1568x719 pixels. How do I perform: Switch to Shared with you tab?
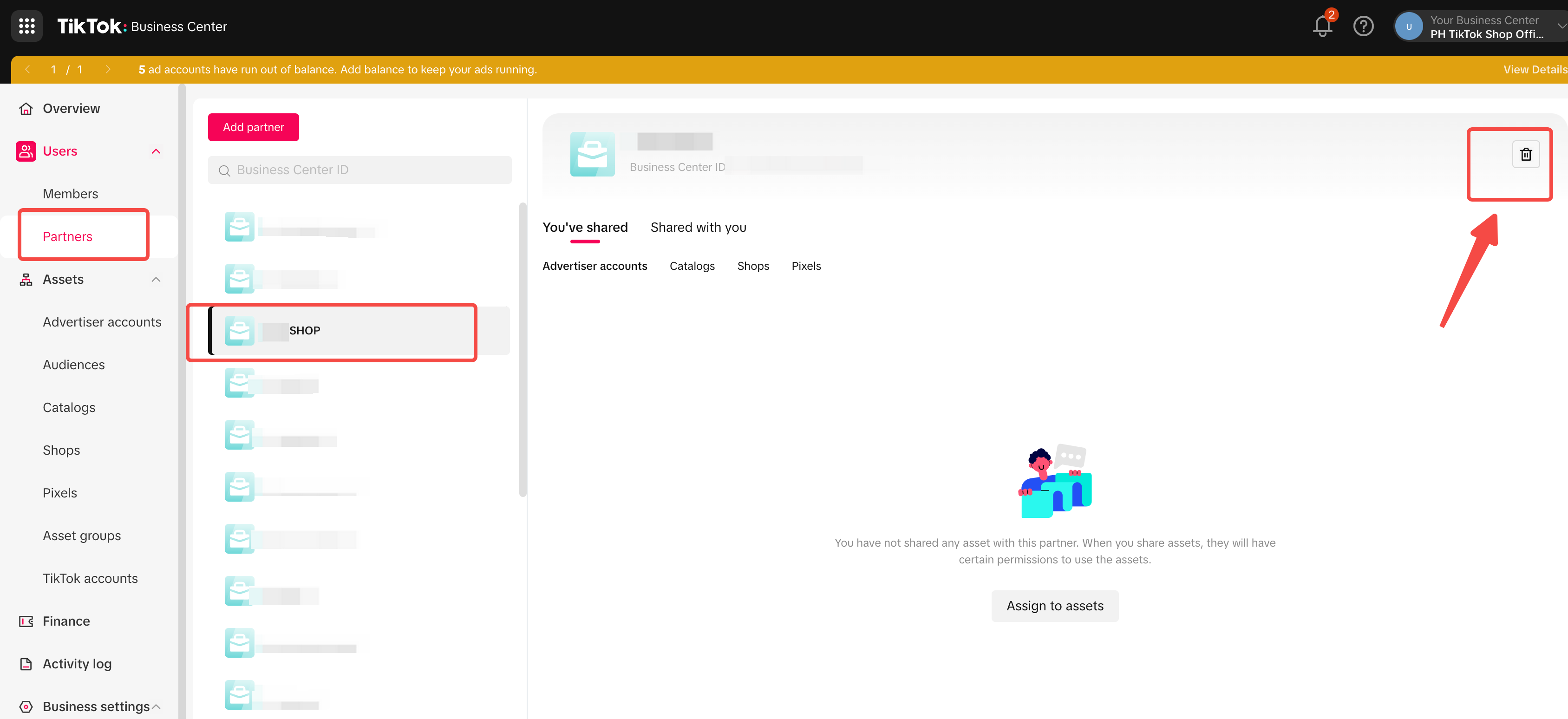click(698, 227)
